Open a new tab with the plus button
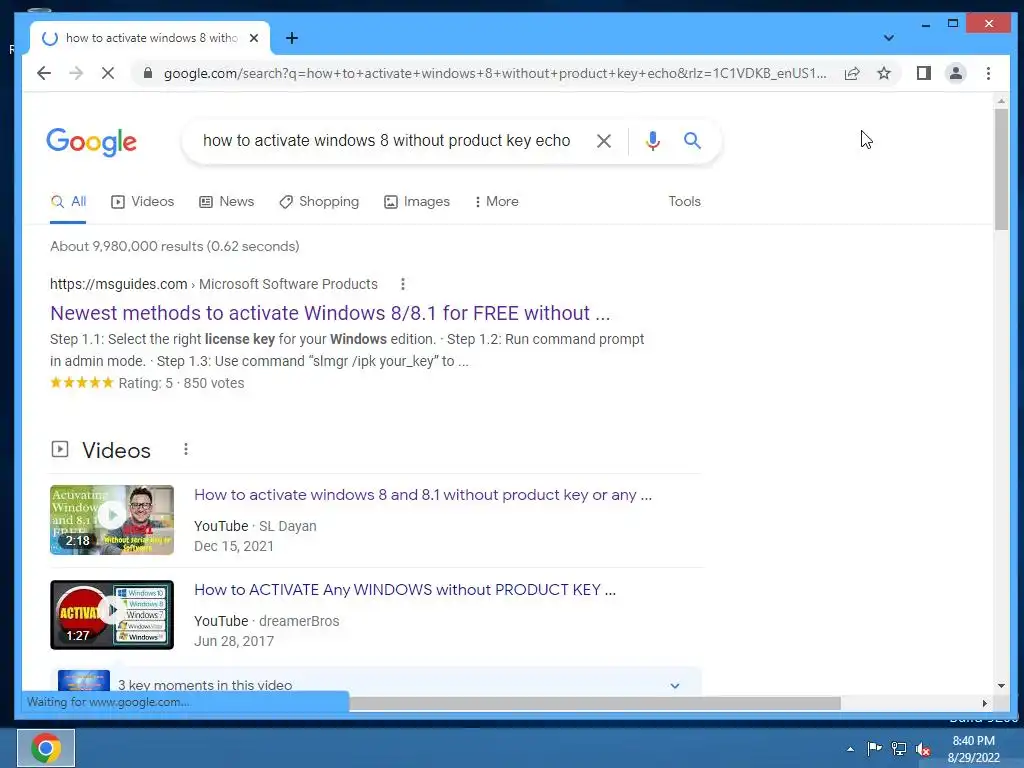This screenshot has height=768, width=1024. click(292, 39)
